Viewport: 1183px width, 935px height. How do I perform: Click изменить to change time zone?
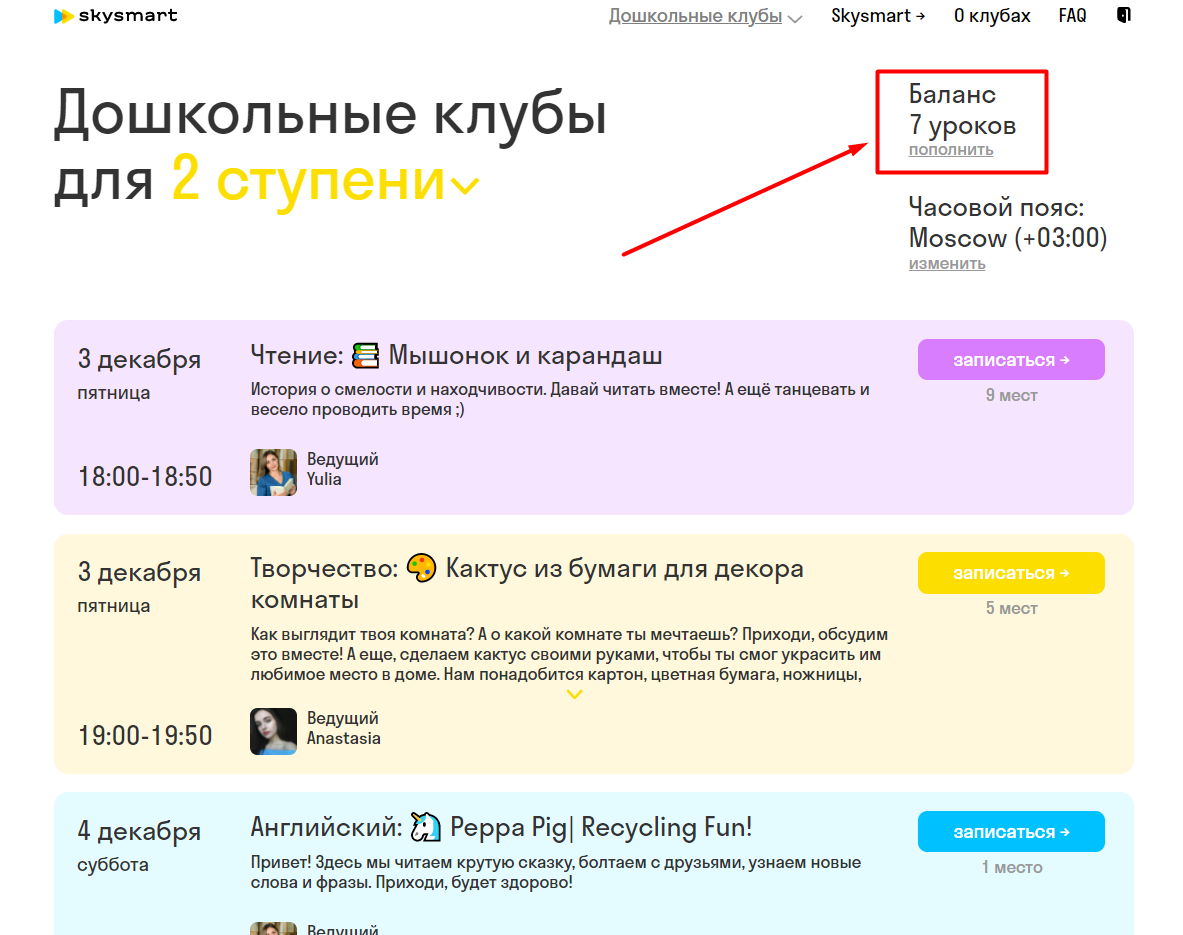[x=947, y=264]
